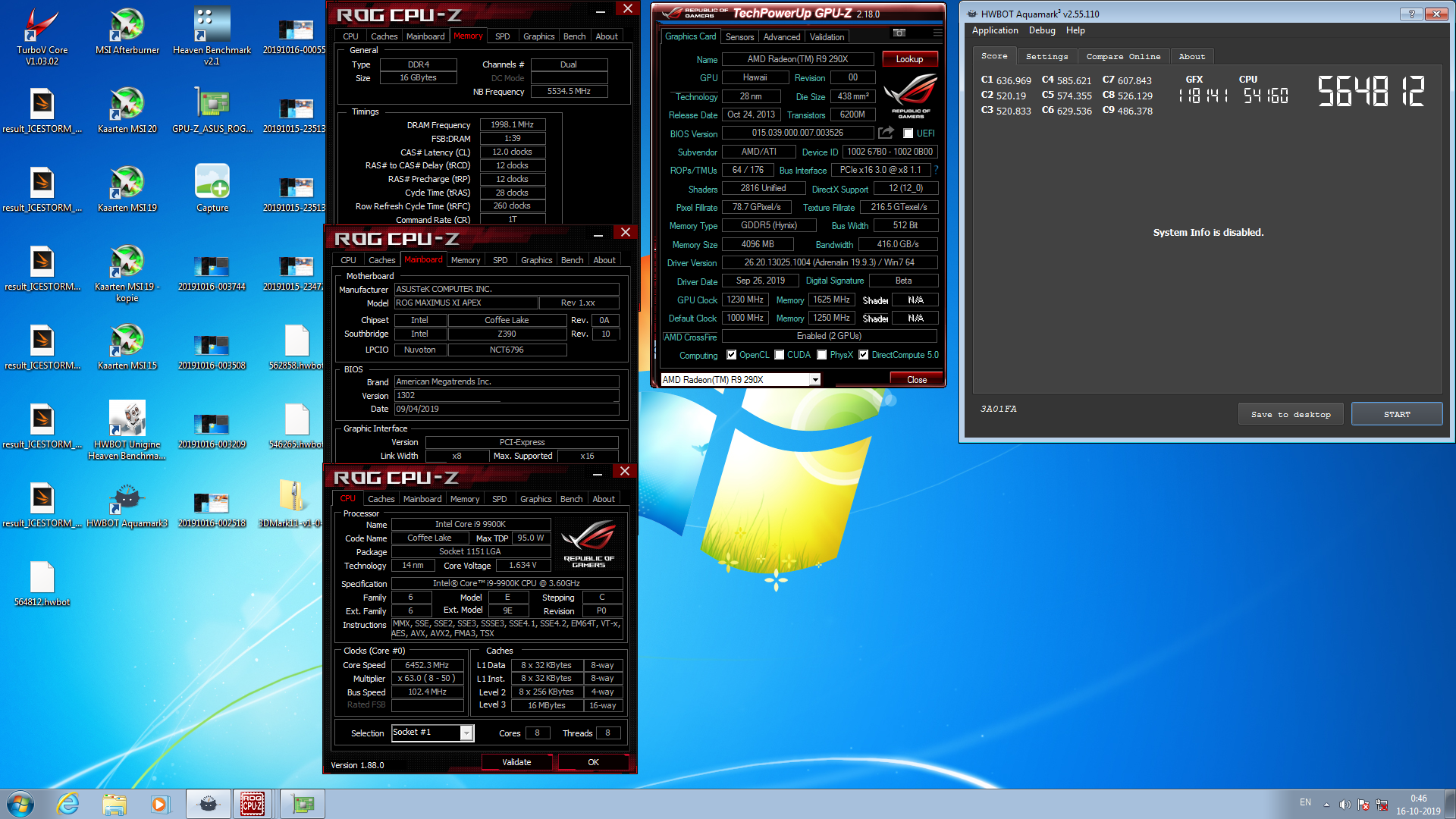Viewport: 1456px width, 819px height.
Task: Click the Lookup button in GPU-Z
Action: 909,59
